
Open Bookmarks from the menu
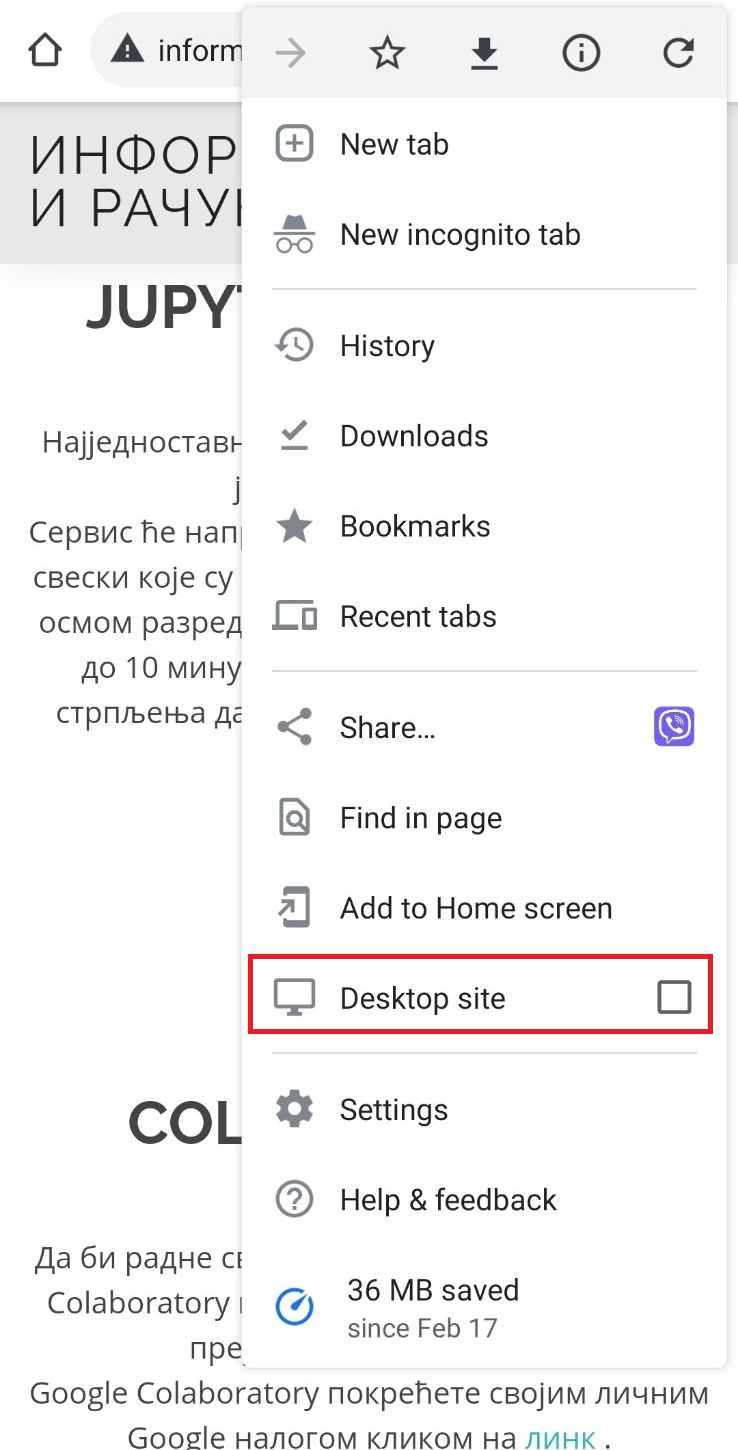click(x=415, y=526)
